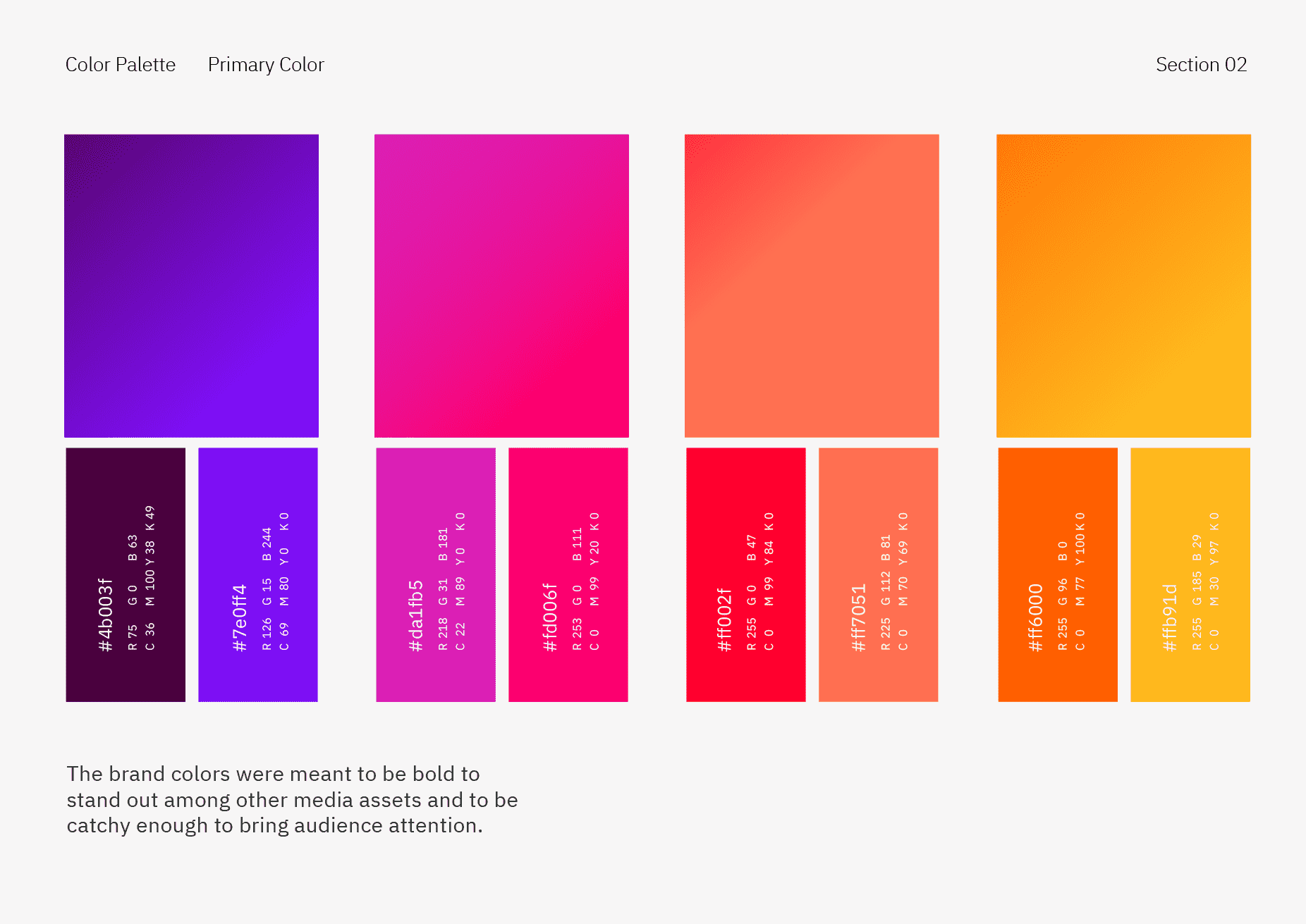Click the #4b003f dark purple swatch

coord(126,574)
